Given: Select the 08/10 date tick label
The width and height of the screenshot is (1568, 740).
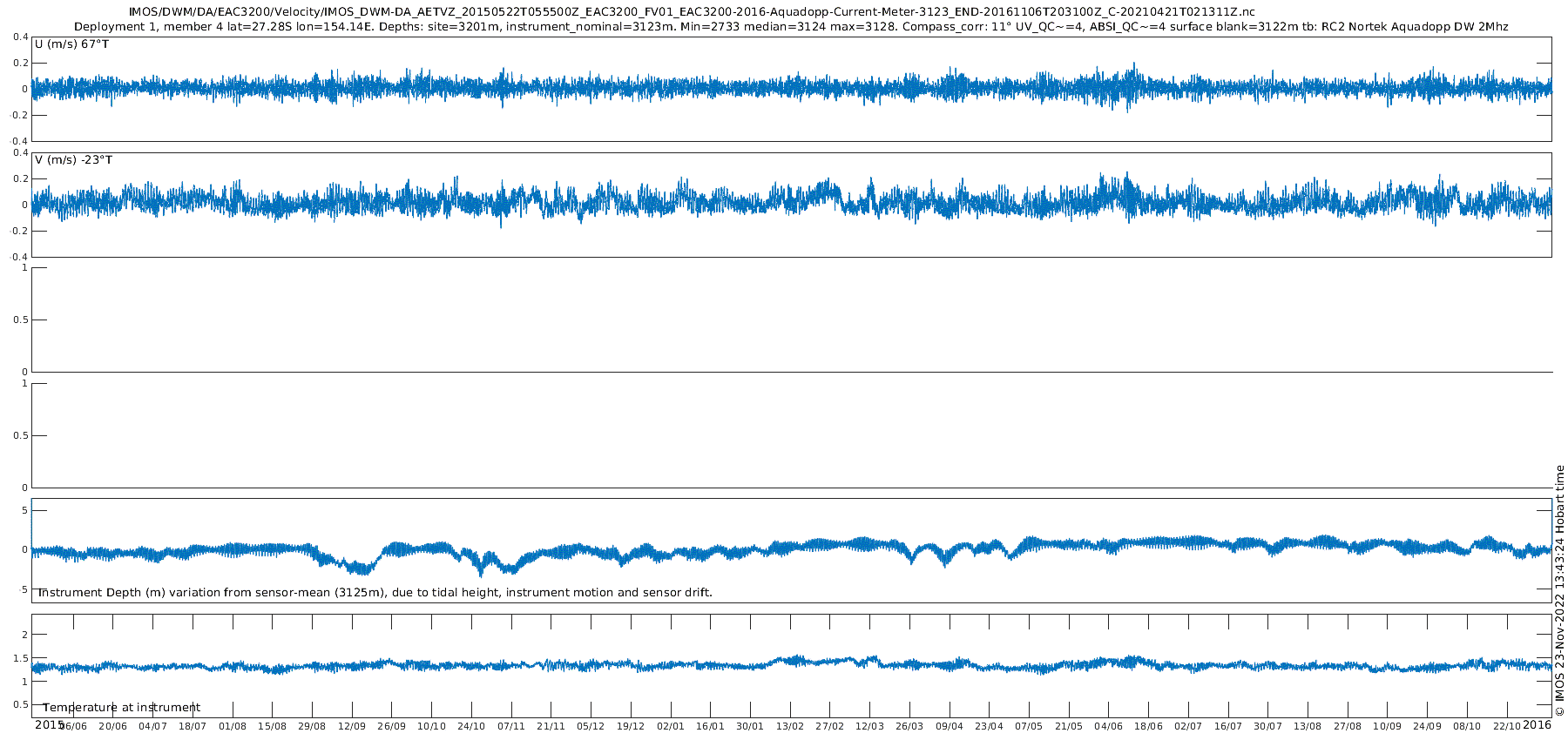Looking at the screenshot, I should coord(1467,726).
